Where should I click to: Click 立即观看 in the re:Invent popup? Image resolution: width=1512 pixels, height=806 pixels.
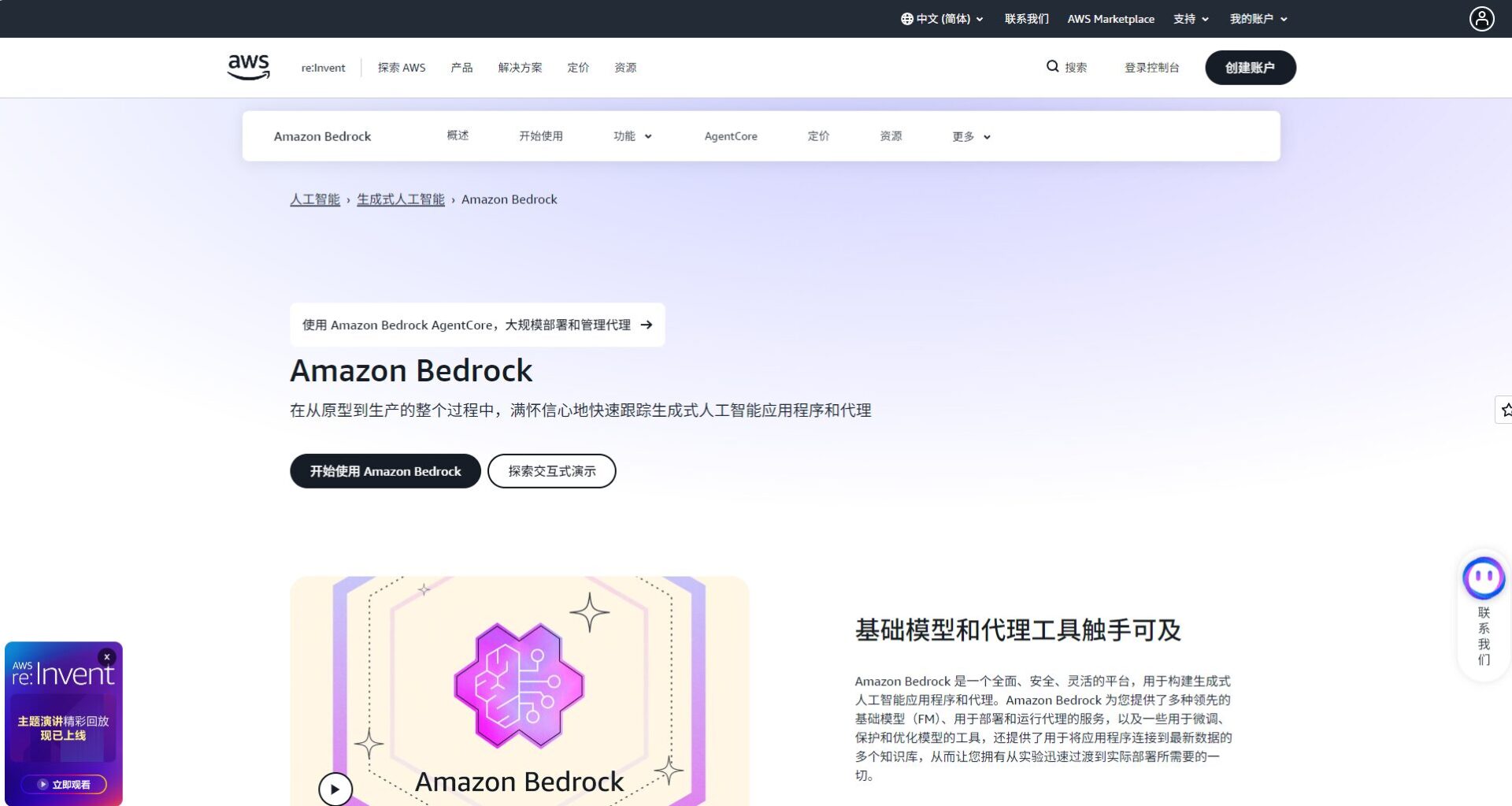point(64,784)
